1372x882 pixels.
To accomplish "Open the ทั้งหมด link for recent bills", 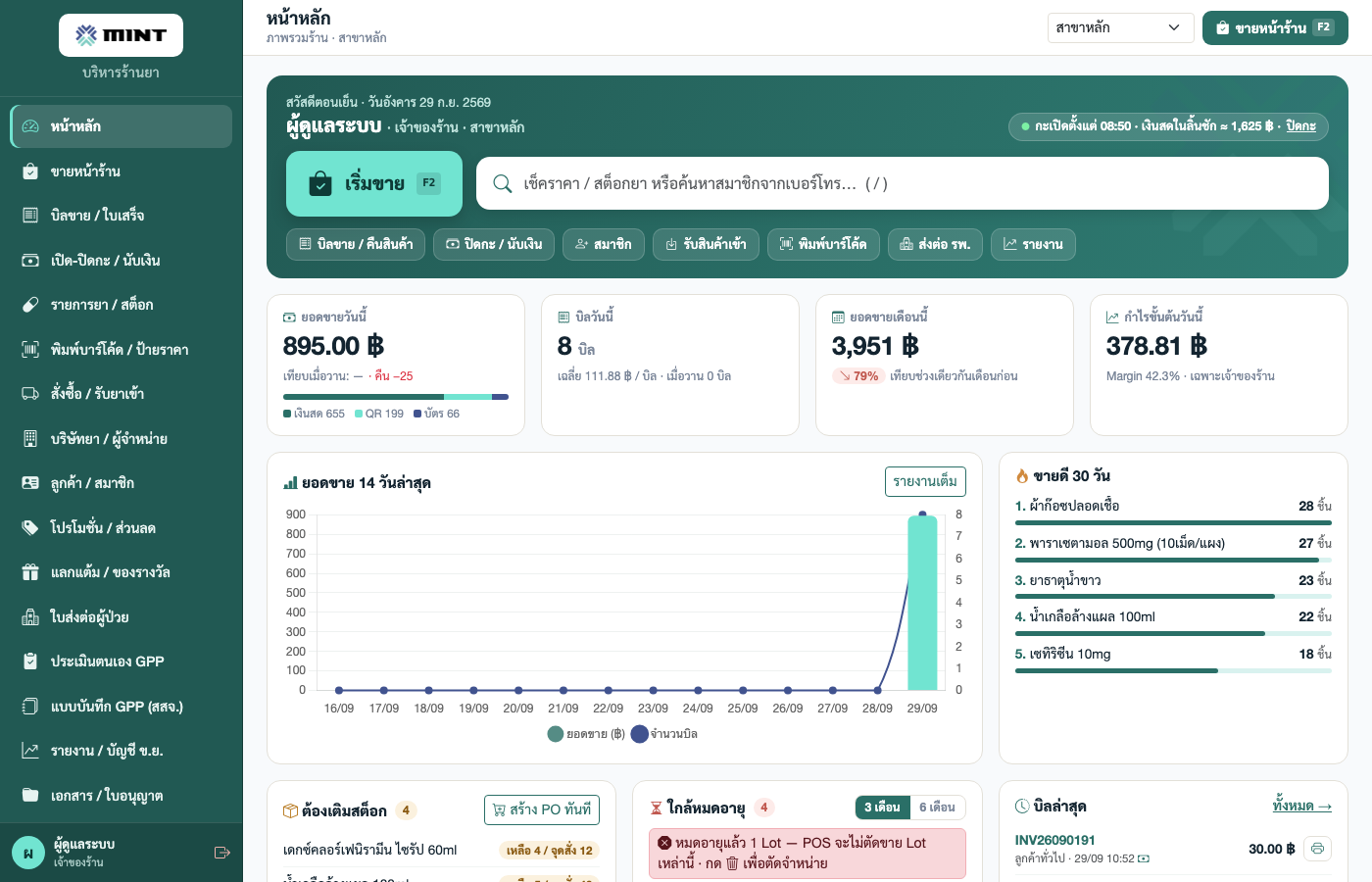I will tap(1301, 806).
